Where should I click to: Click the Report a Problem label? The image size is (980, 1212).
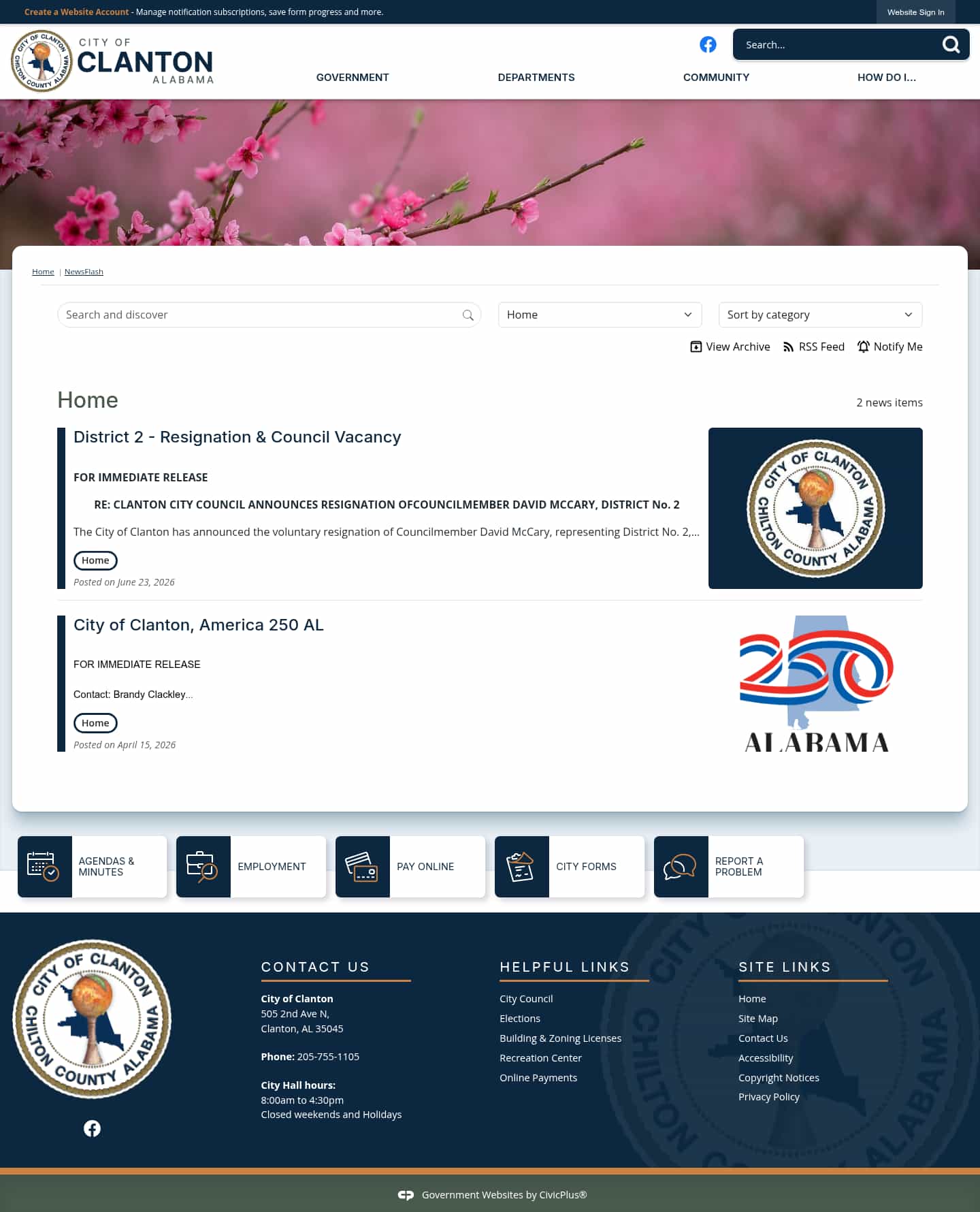click(x=739, y=866)
